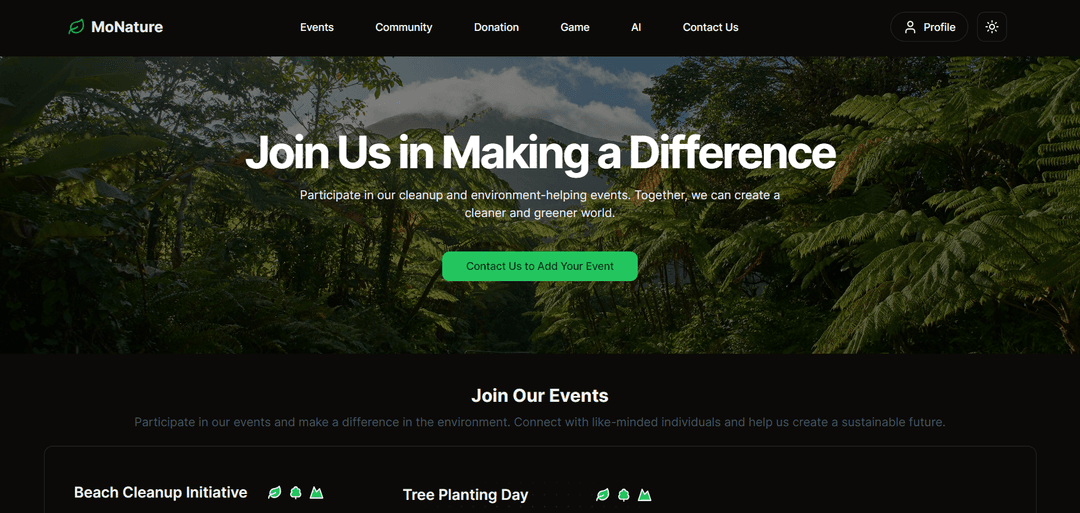Click leaf icon beside Beach Cleanup Initiative
The height and width of the screenshot is (513, 1080).
[x=274, y=492]
